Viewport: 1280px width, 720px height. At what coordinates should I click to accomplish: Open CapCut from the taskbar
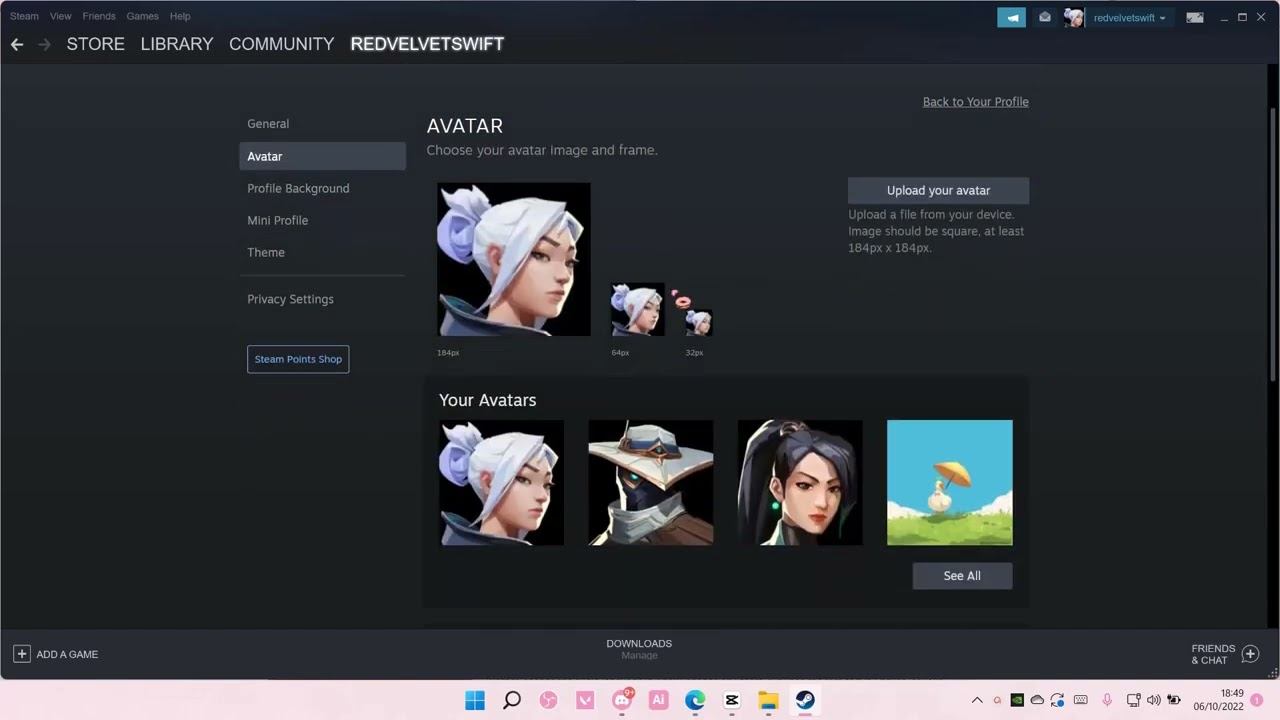(732, 700)
